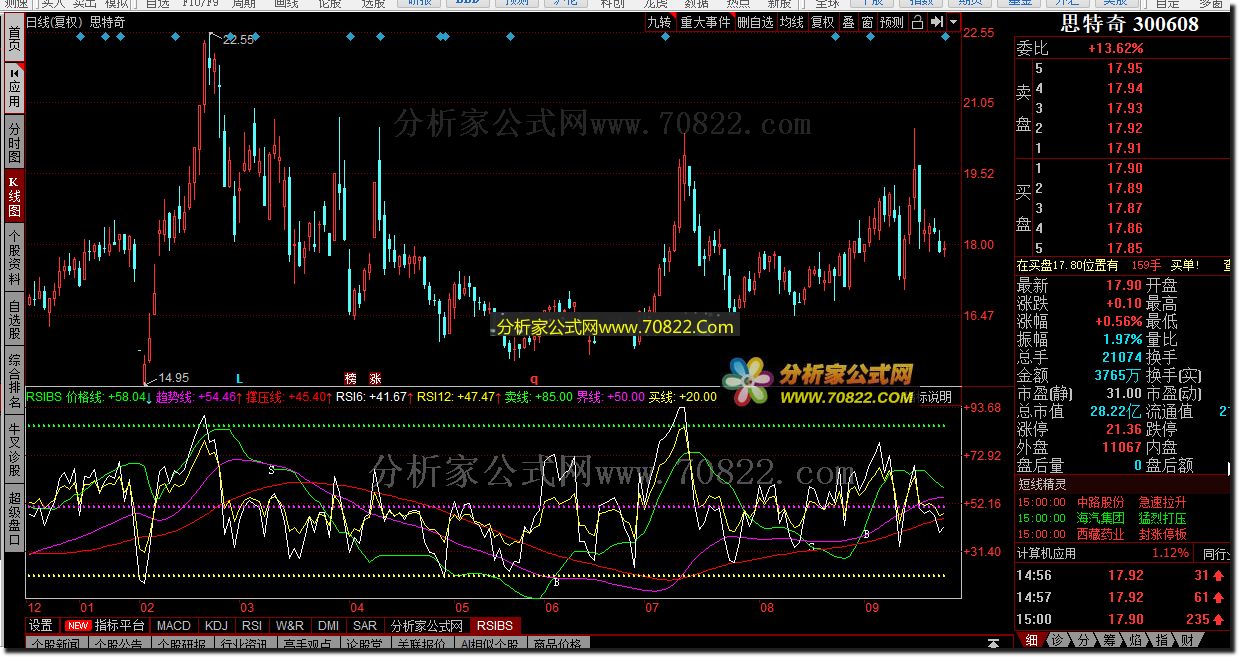Click 删自选 to remove from watchlist
The height and width of the screenshot is (657, 1240).
click(x=755, y=22)
